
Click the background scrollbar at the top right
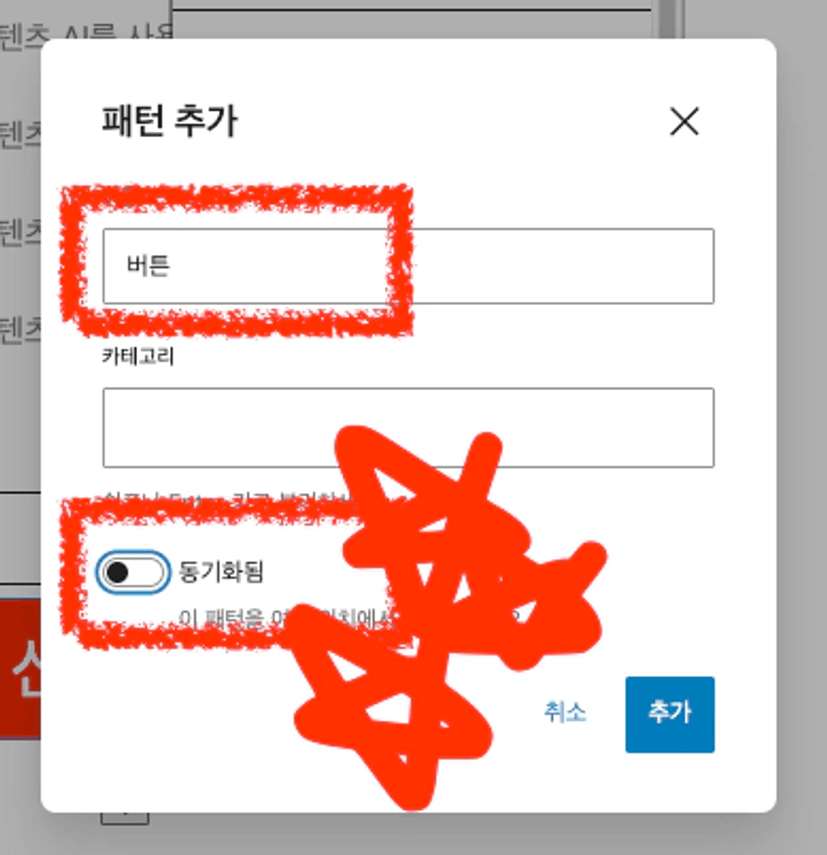667,19
